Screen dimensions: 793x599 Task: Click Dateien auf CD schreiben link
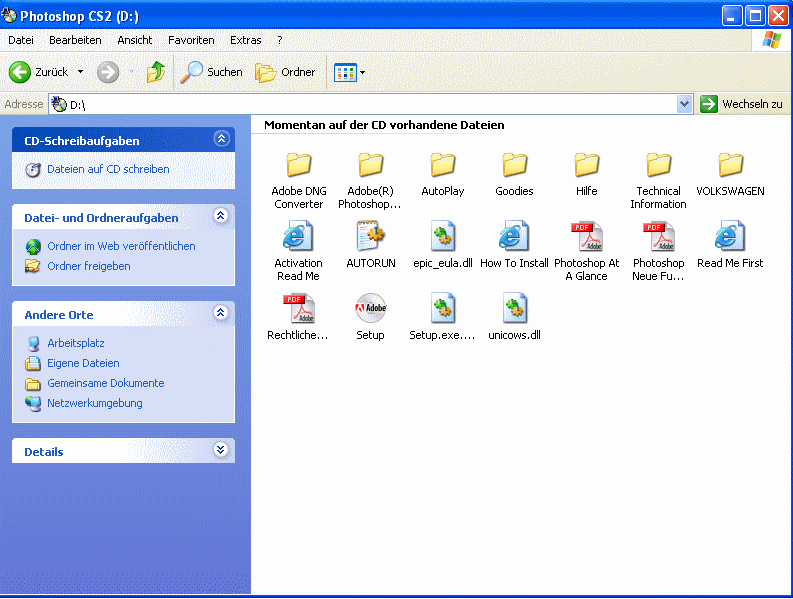[x=108, y=169]
